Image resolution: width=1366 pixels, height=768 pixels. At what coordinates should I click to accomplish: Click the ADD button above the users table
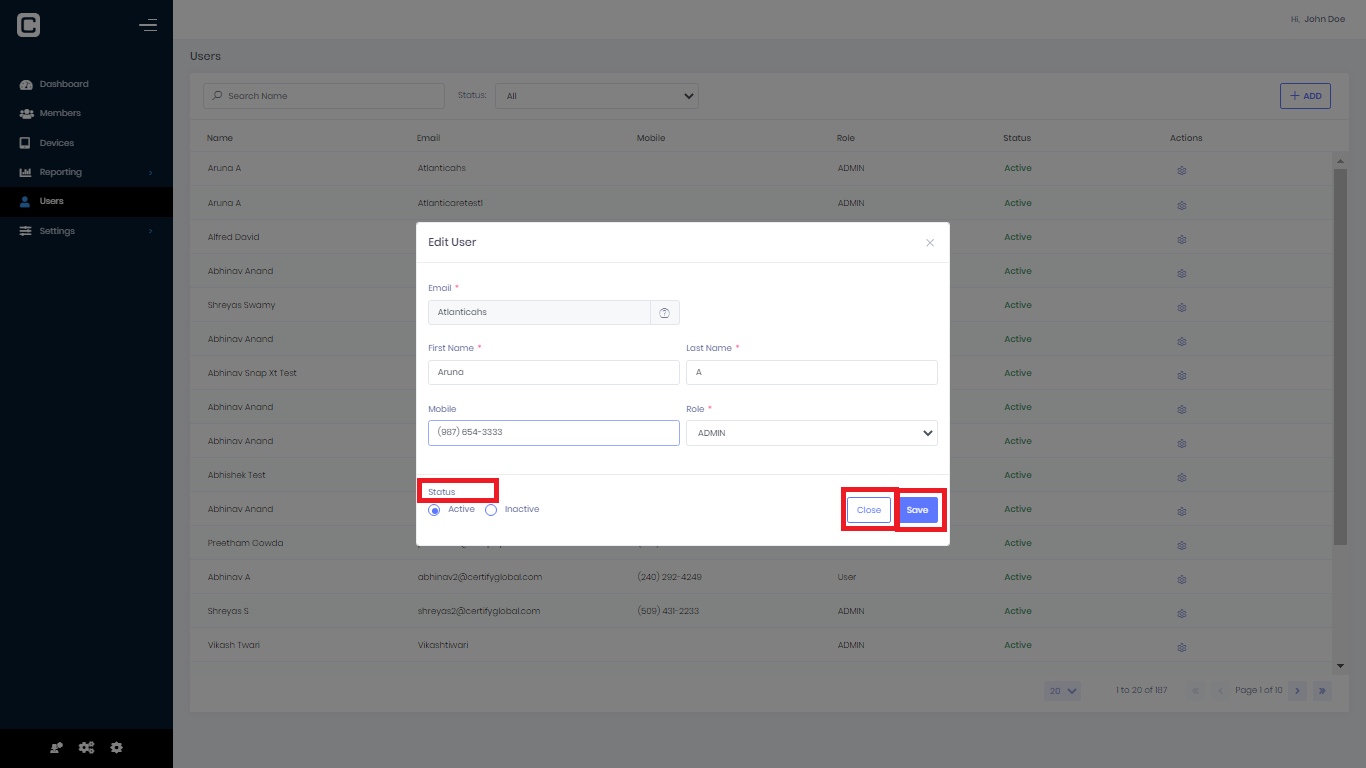(1305, 95)
